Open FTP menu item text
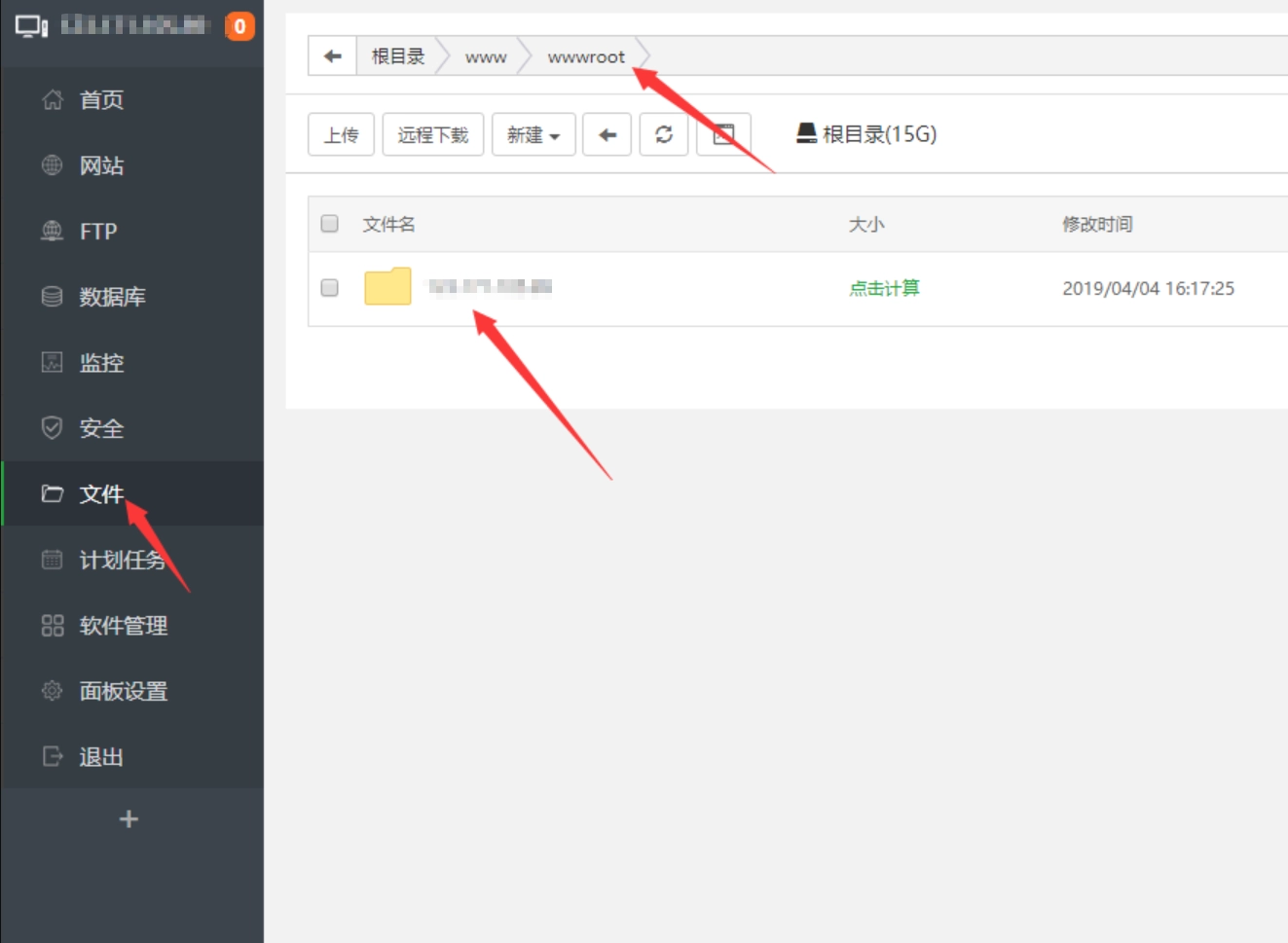This screenshot has width=1288, height=943. click(98, 231)
